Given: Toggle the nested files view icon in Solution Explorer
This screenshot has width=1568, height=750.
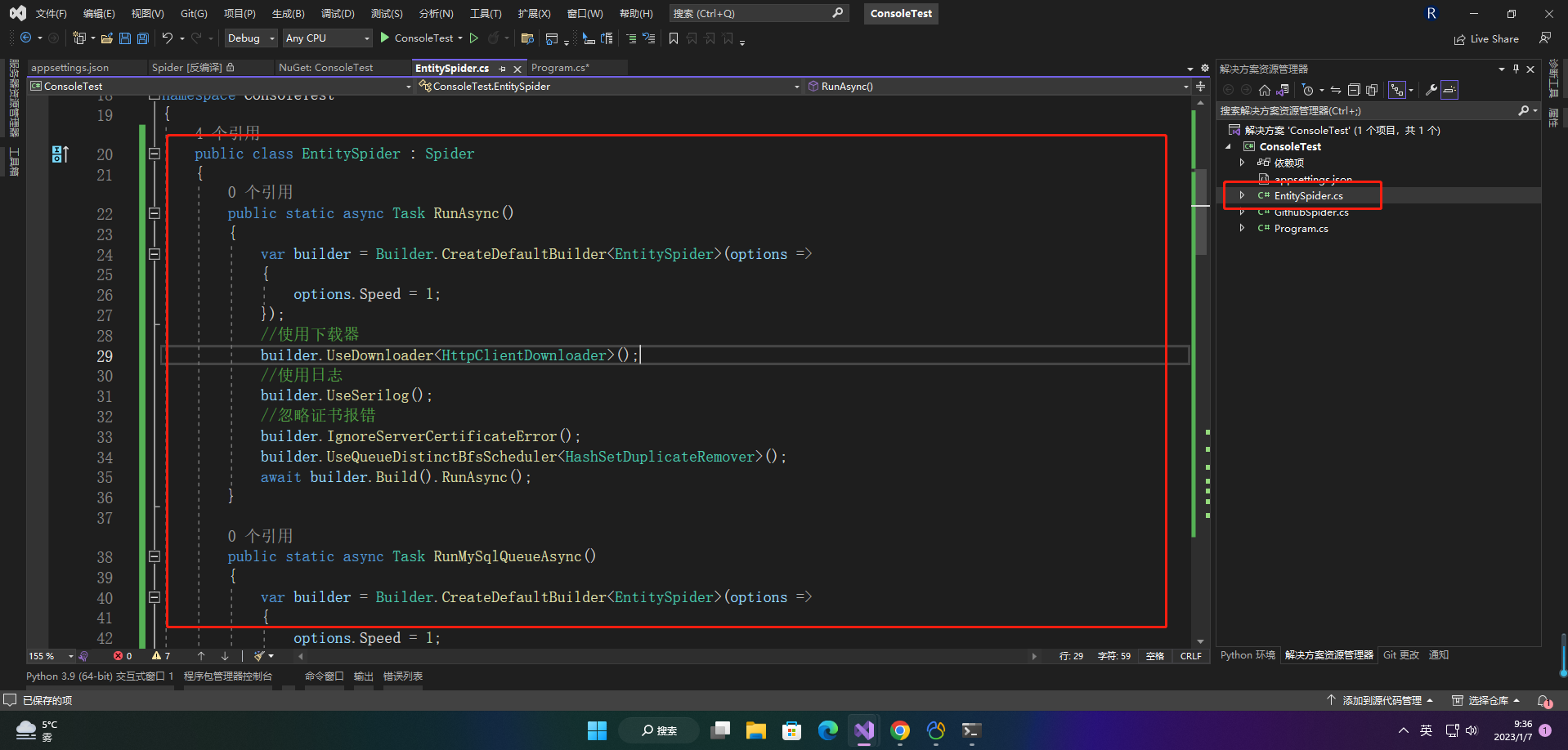Looking at the screenshot, I should (1397, 90).
